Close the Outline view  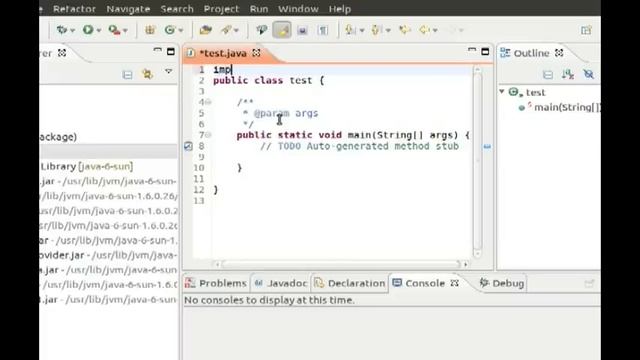point(559,53)
